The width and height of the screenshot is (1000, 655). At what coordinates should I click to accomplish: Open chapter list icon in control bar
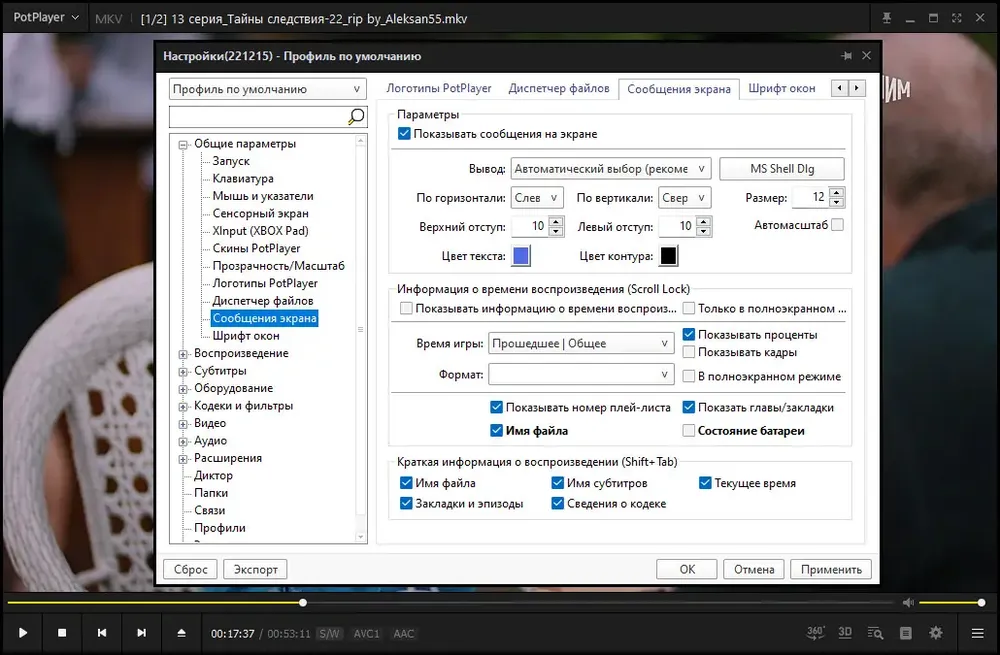pos(906,633)
